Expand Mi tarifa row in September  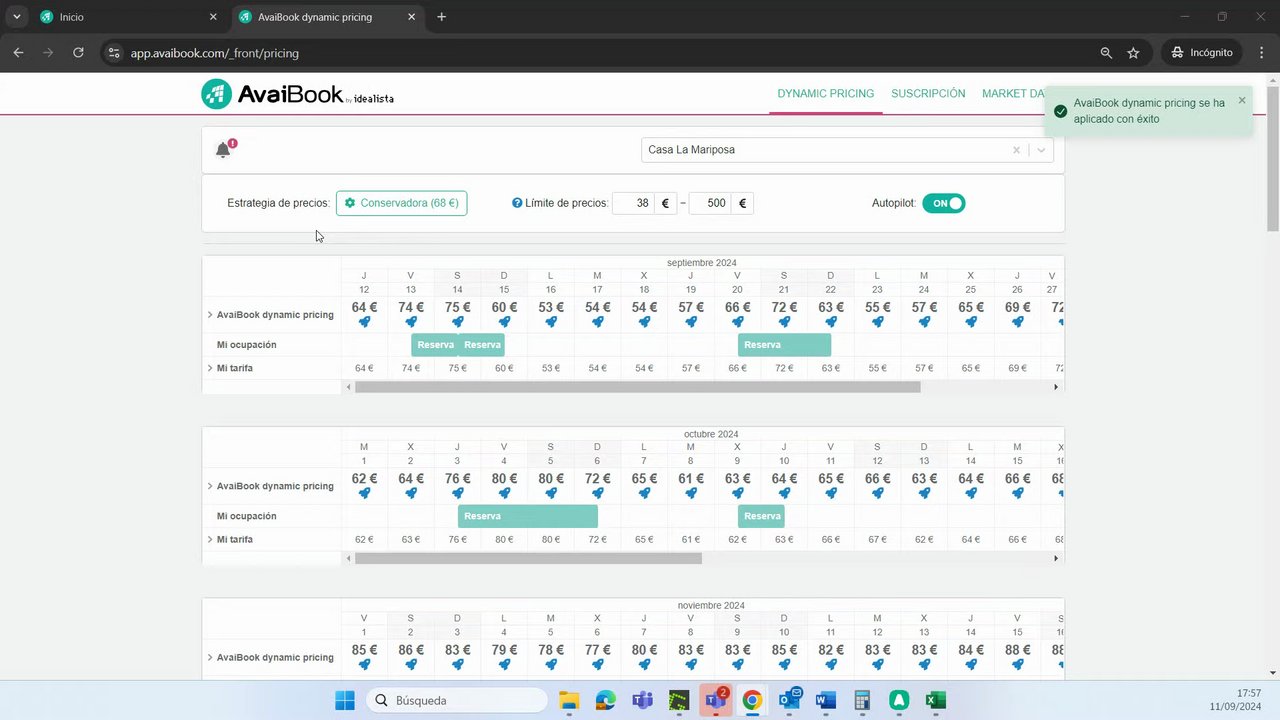point(210,368)
